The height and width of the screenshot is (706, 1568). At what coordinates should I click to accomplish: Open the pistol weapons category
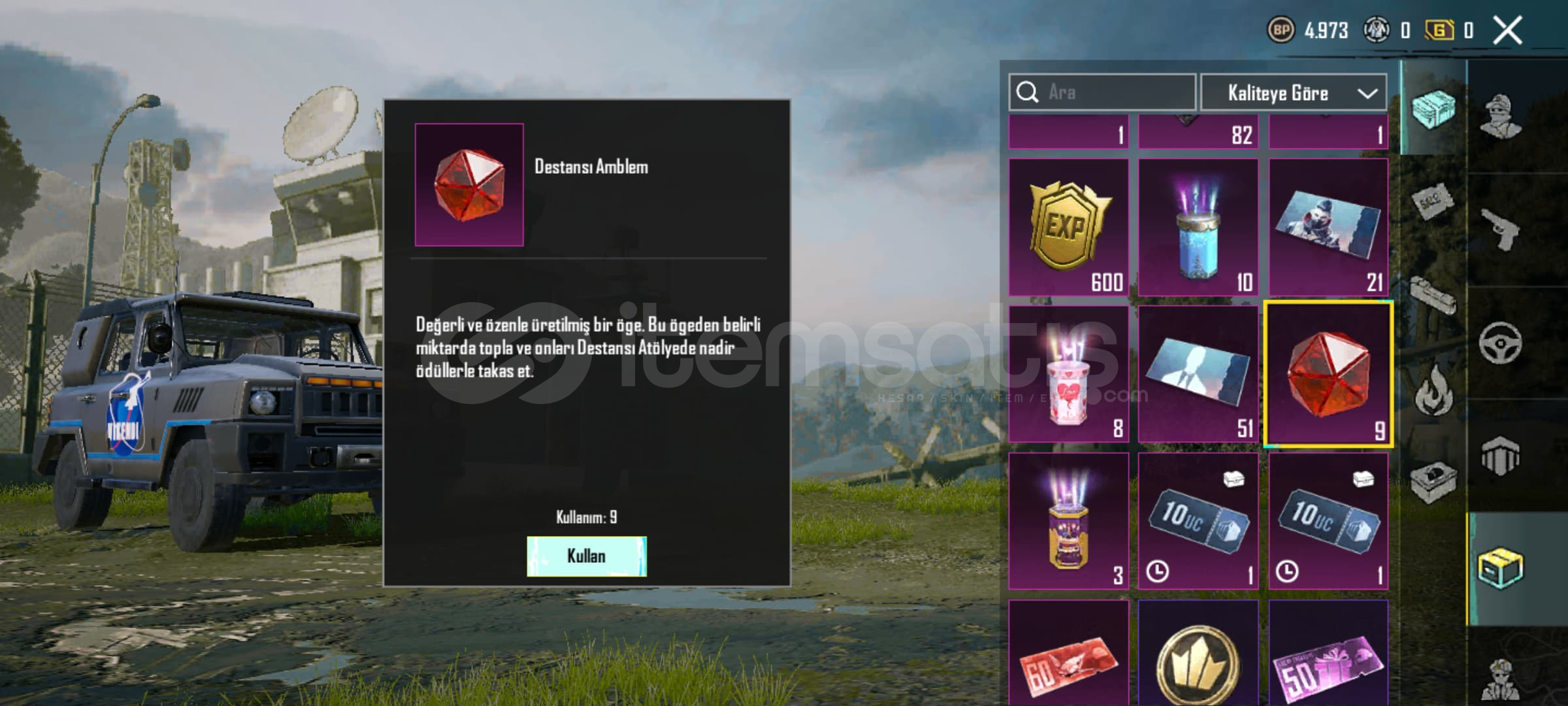1501,229
